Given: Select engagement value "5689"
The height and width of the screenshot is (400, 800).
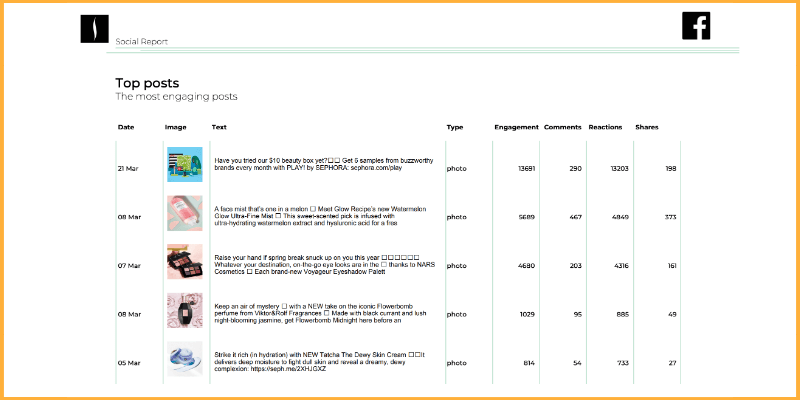Looking at the screenshot, I should click(527, 217).
